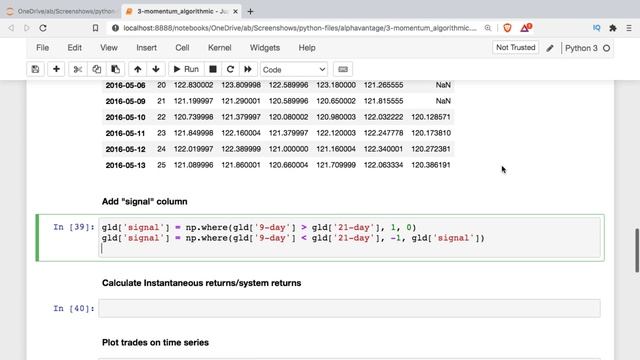Click value 120.386191 in the table
This screenshot has width=640, height=360.
(x=431, y=165)
